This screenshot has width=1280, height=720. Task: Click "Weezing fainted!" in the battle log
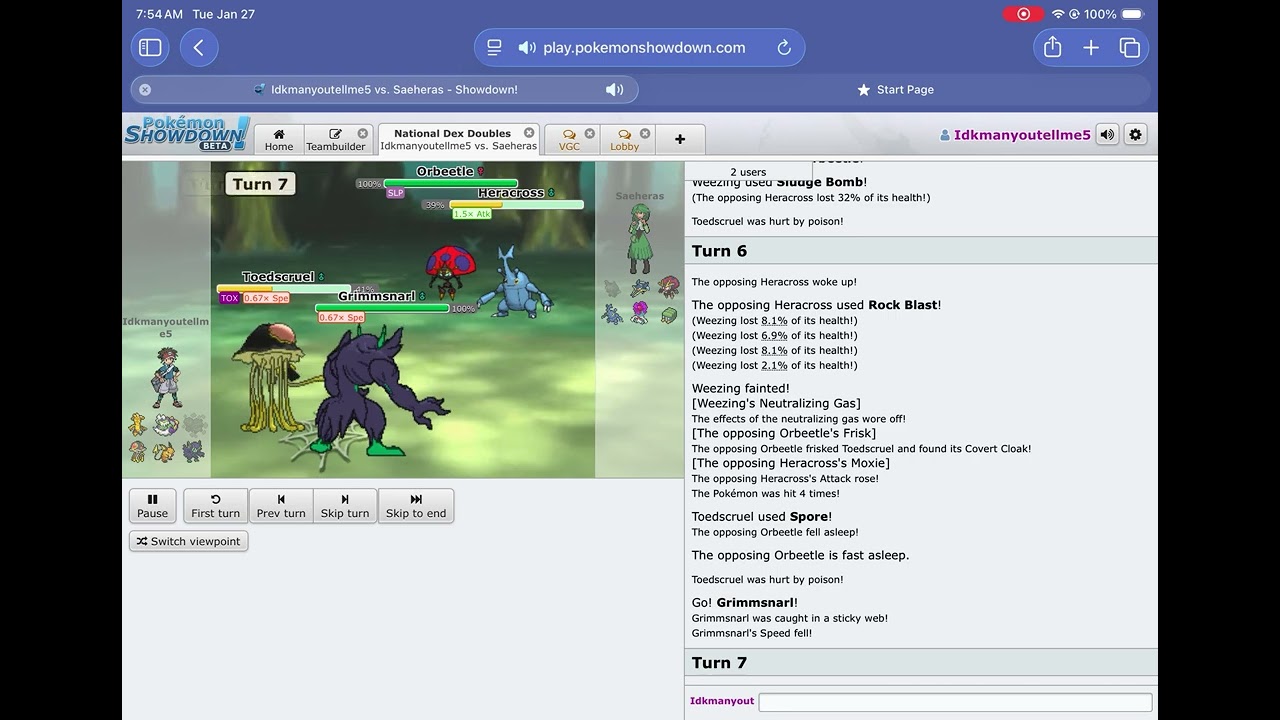pyautogui.click(x=741, y=388)
